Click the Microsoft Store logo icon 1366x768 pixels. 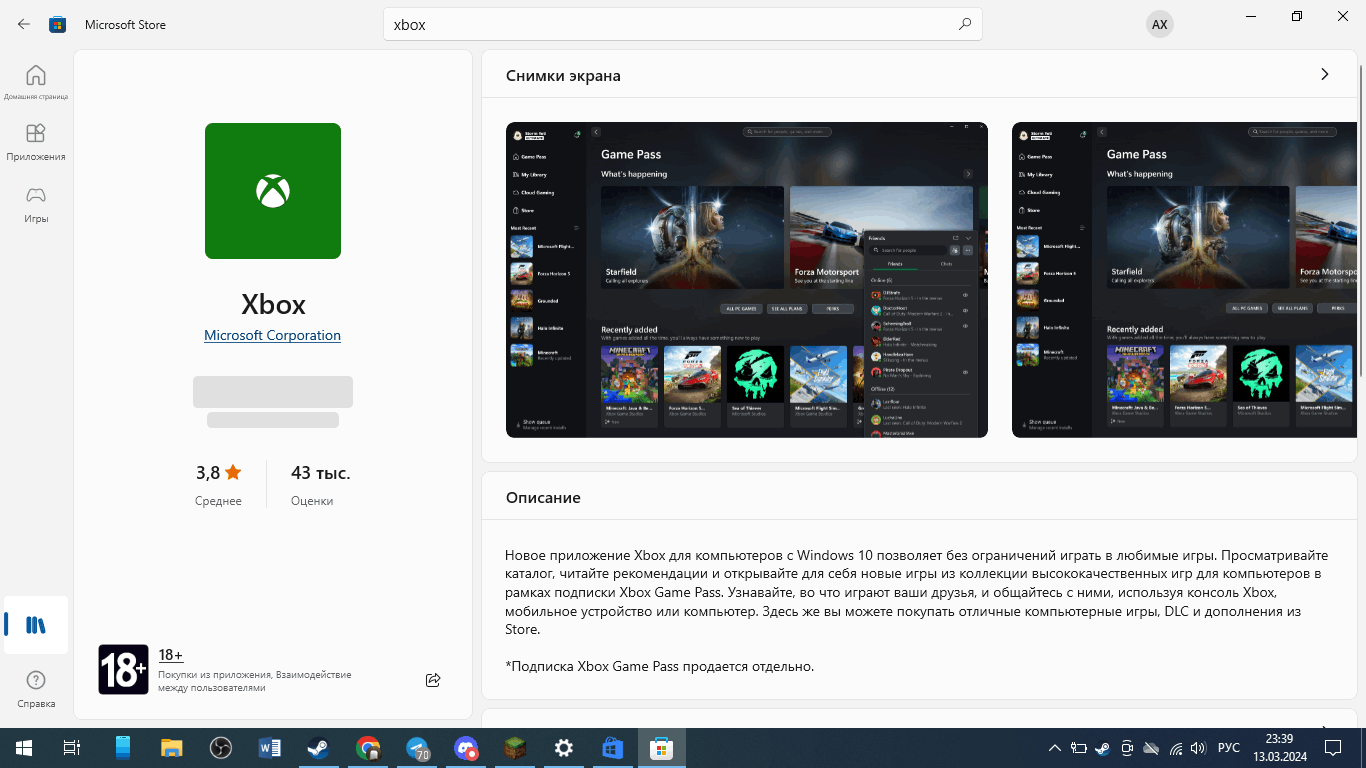click(58, 24)
